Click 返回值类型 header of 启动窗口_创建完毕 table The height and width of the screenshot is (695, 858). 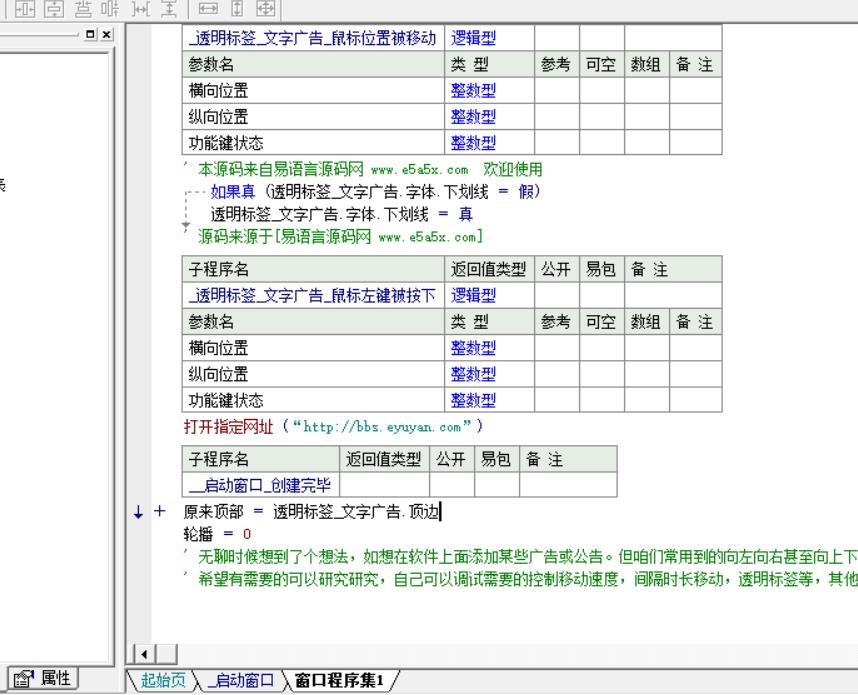coord(384,459)
